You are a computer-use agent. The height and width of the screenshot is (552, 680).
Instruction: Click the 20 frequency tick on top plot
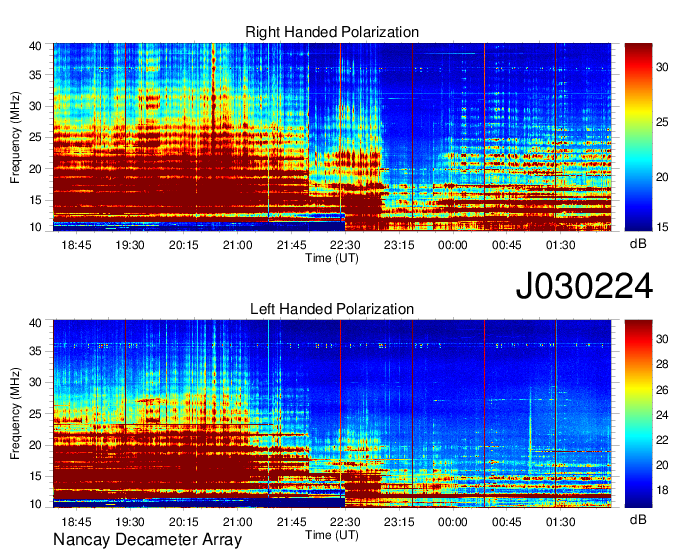click(35, 169)
